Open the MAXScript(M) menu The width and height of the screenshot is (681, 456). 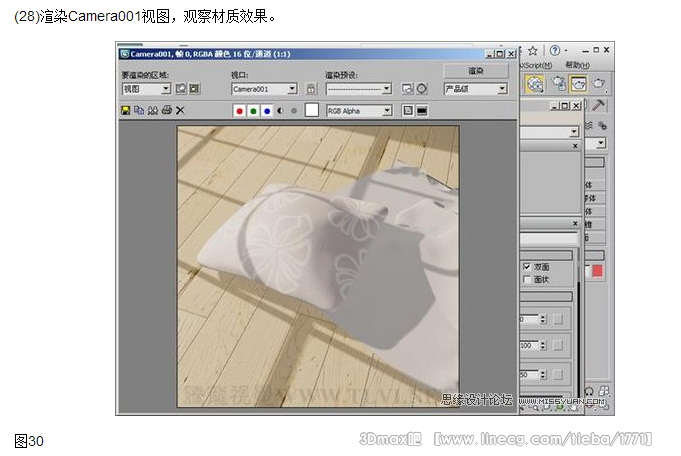point(536,65)
